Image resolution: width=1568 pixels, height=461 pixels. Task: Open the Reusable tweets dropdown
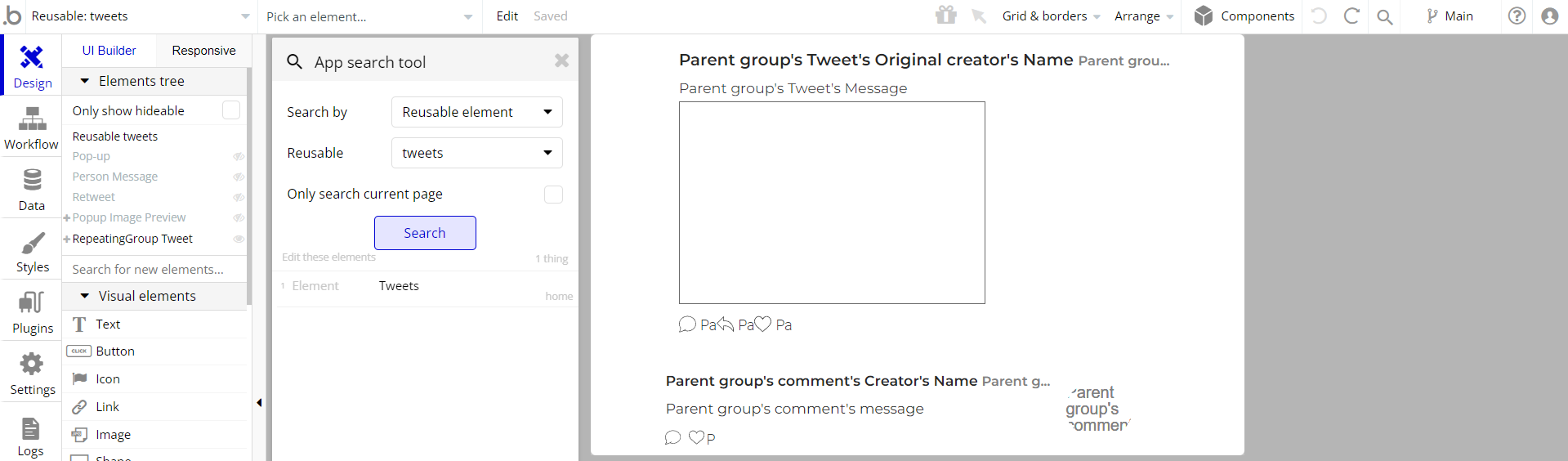point(476,153)
